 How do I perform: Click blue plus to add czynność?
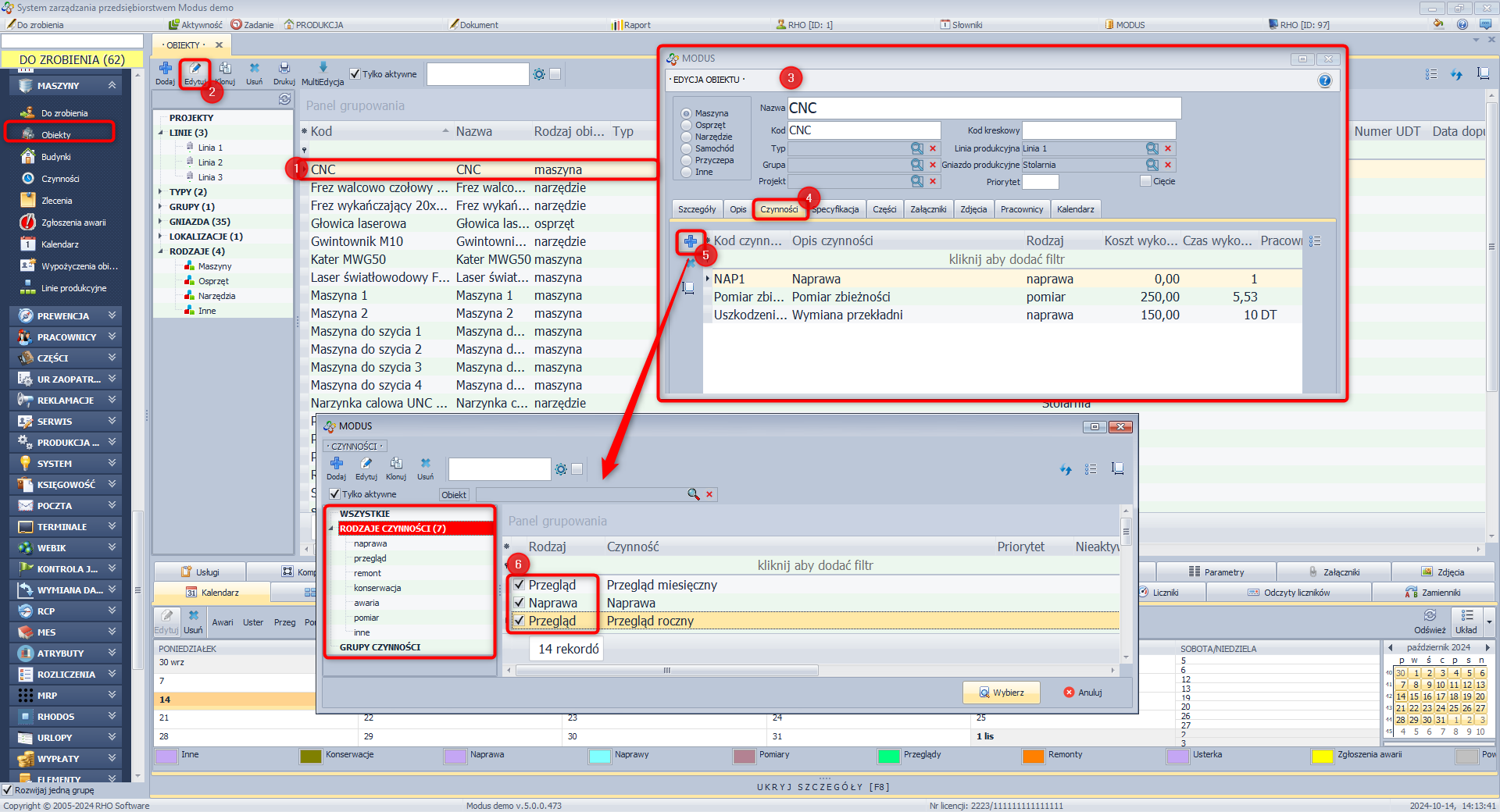(690, 241)
